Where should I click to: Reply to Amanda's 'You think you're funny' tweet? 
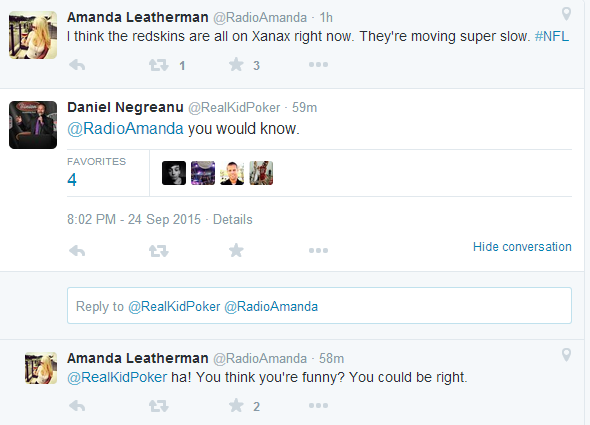tap(77, 406)
